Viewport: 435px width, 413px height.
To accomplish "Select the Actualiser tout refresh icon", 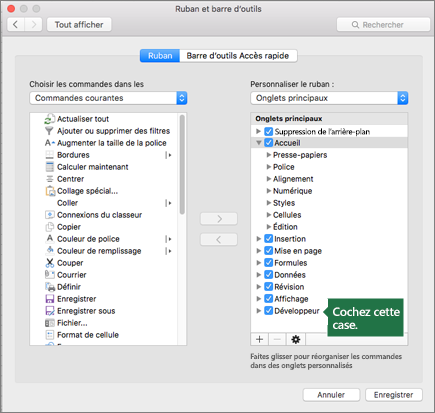I will pos(49,119).
